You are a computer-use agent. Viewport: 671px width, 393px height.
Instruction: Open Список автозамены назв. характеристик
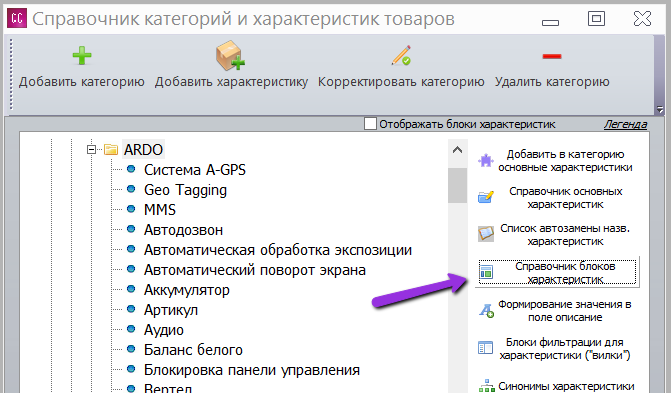(565, 235)
